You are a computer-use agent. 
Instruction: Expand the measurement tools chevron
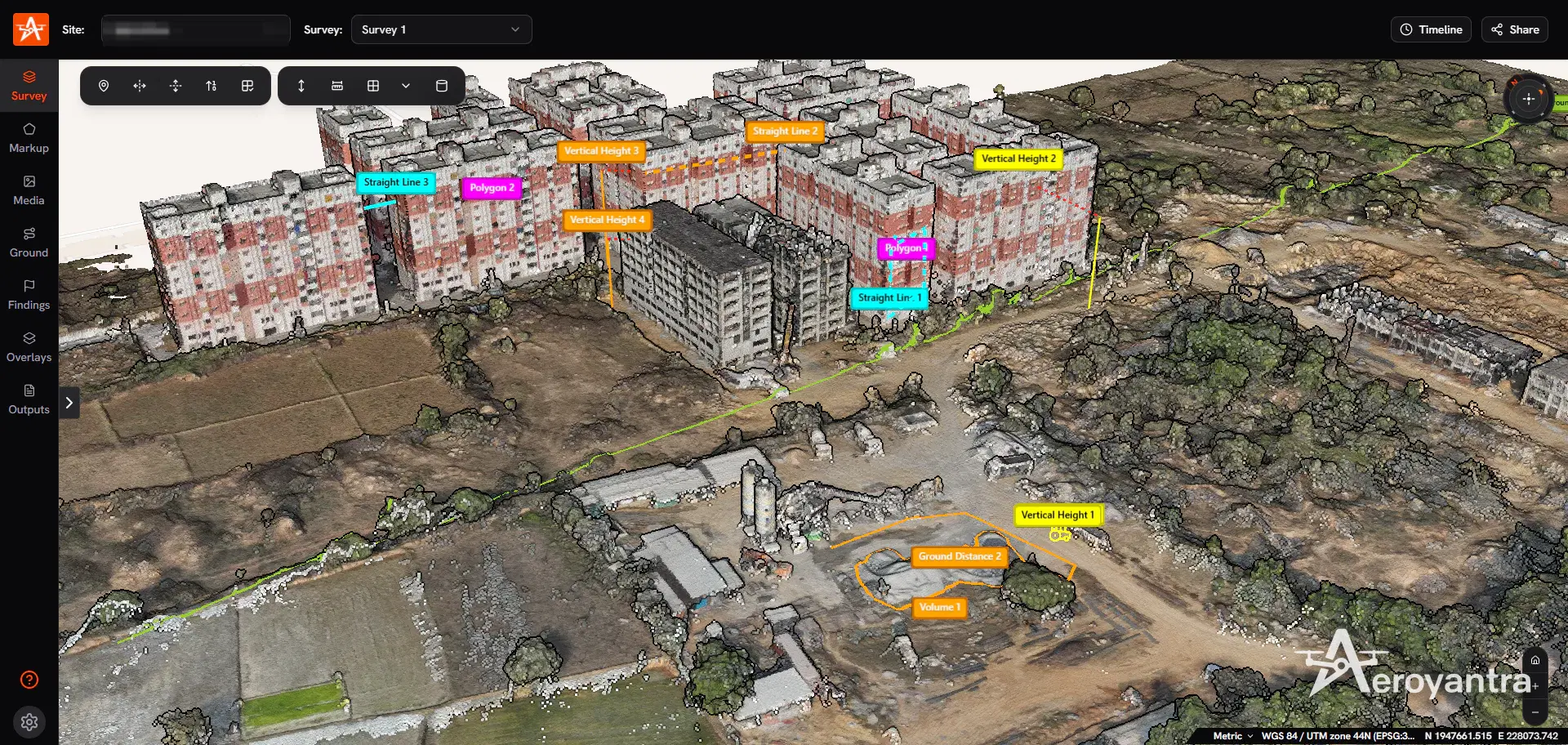(406, 86)
